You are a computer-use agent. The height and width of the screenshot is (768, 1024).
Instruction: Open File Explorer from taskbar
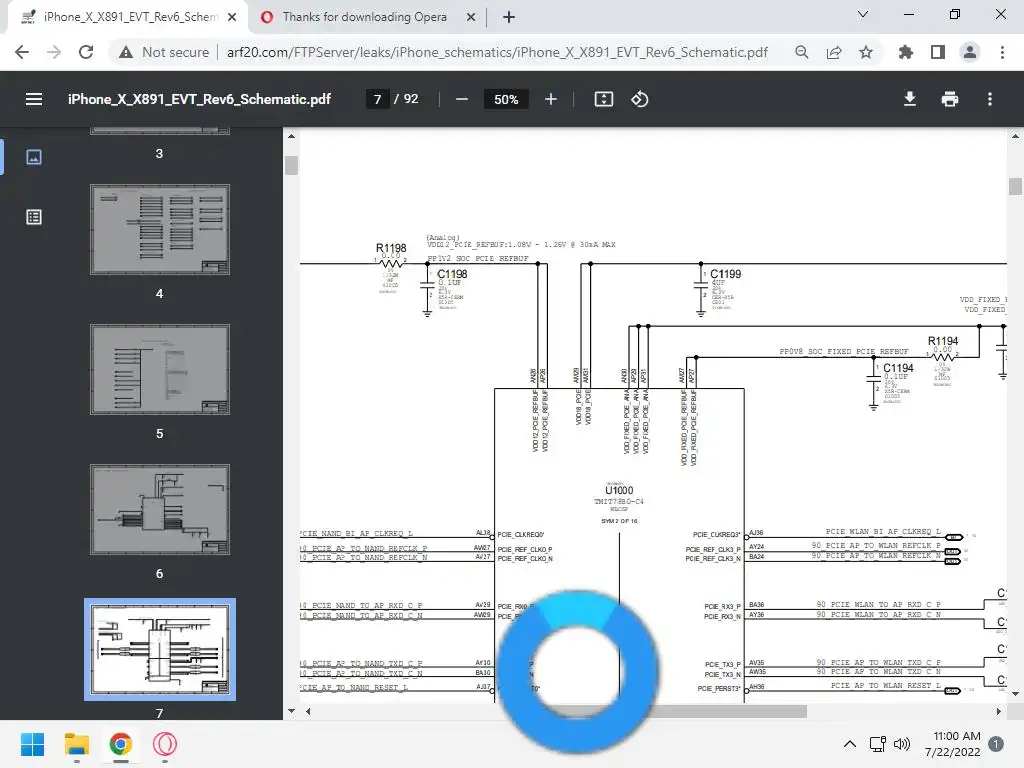(76, 744)
